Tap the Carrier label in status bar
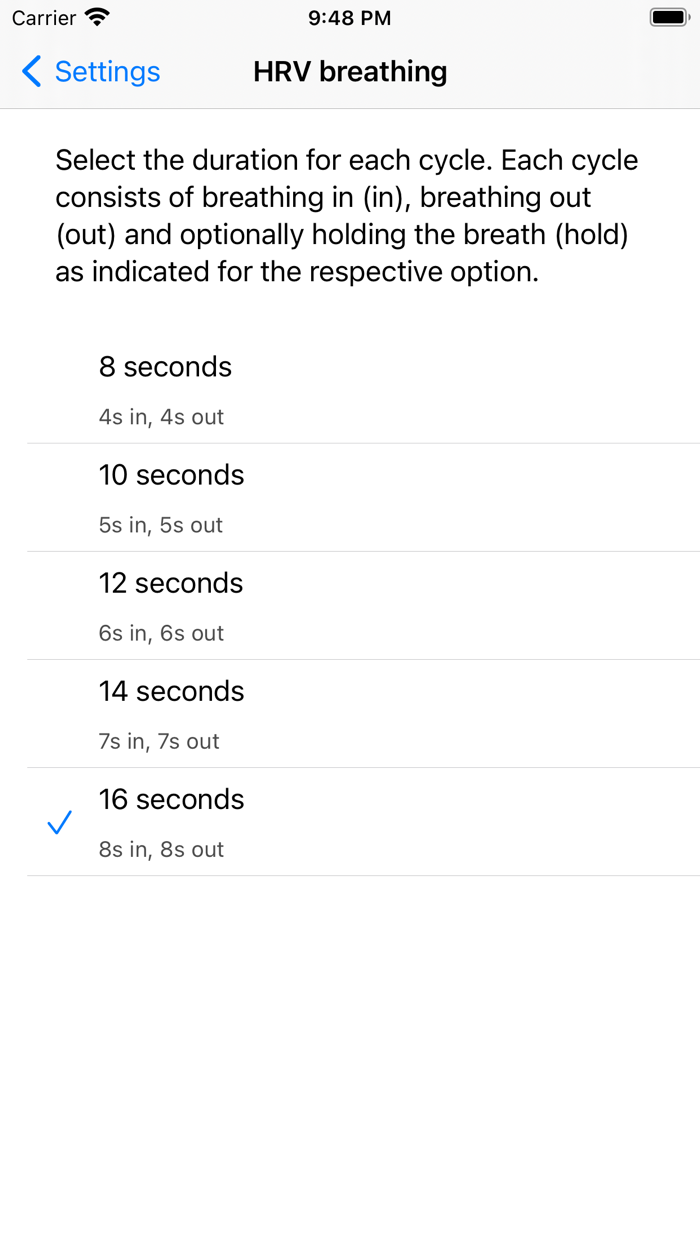Screen dimensions: 700x1244 (x=44, y=18)
